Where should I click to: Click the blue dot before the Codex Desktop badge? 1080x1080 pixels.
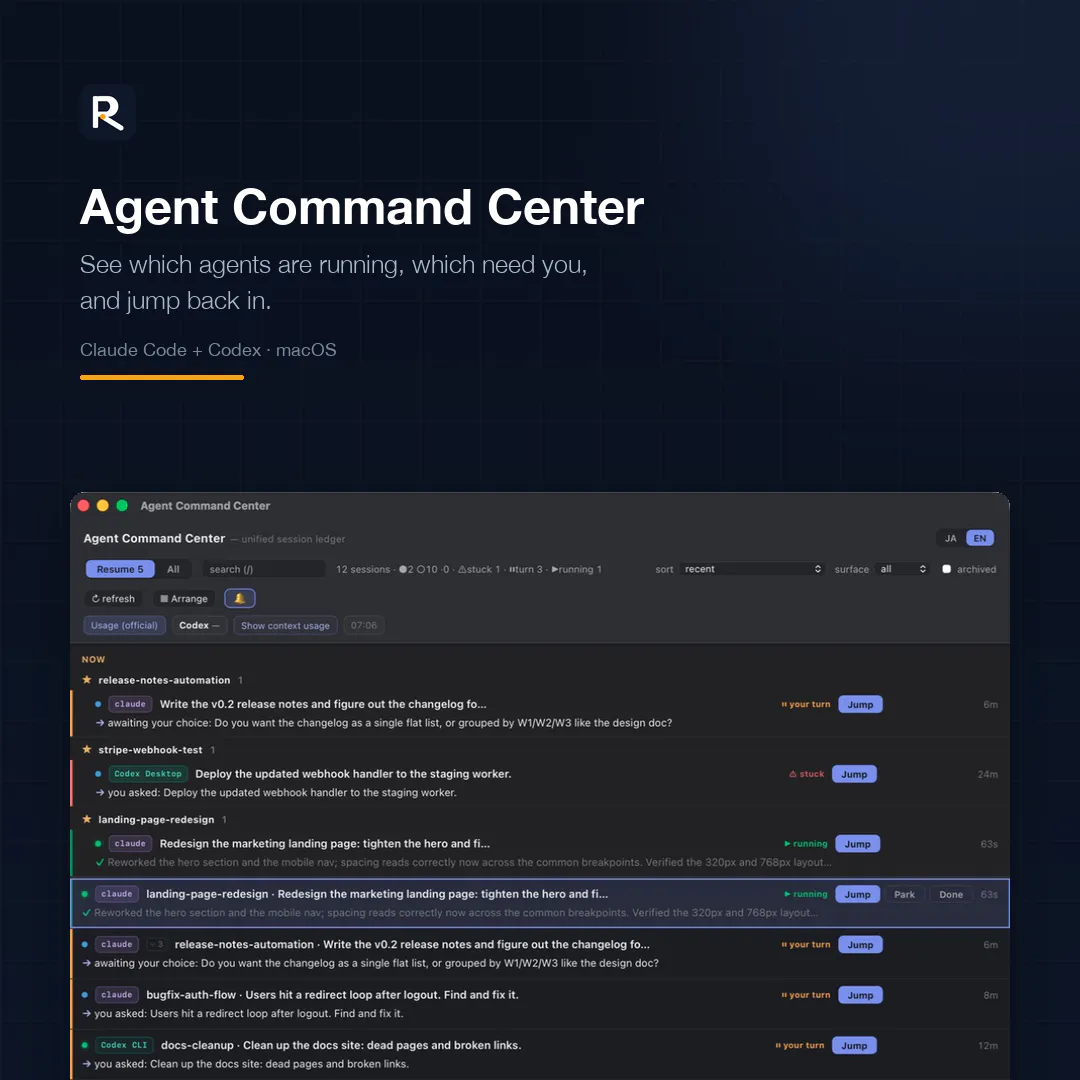98,773
